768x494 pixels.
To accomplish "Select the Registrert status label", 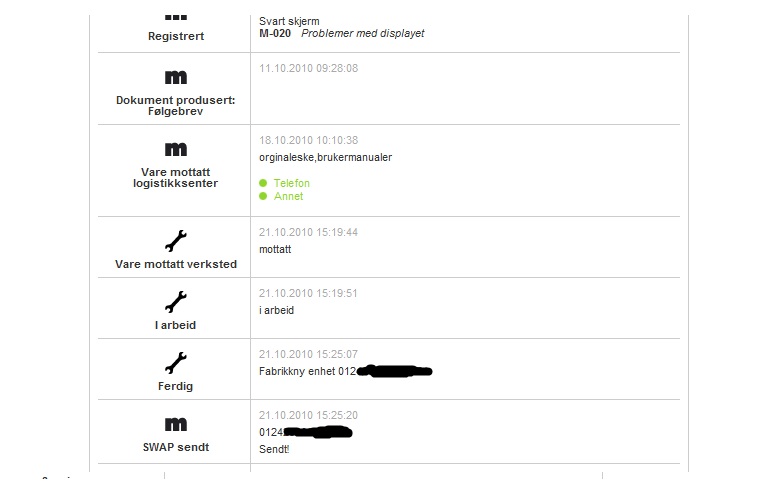I will click(176, 36).
